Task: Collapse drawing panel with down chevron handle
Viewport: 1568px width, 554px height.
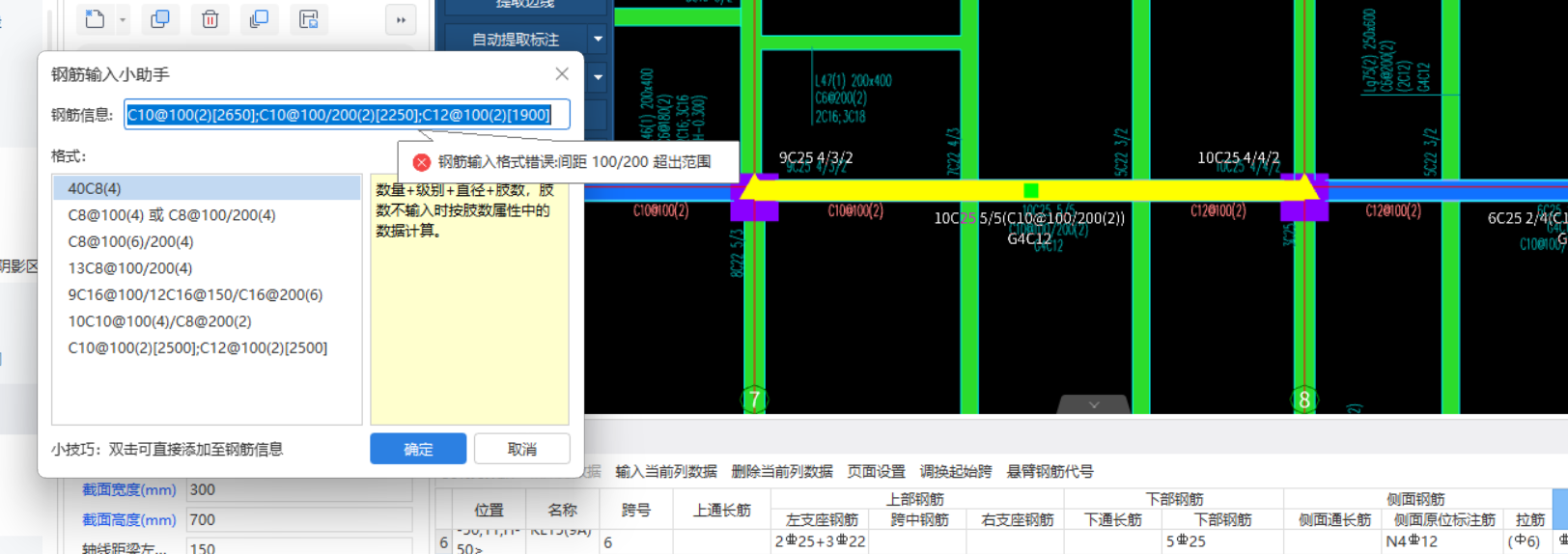Action: coord(1094,404)
